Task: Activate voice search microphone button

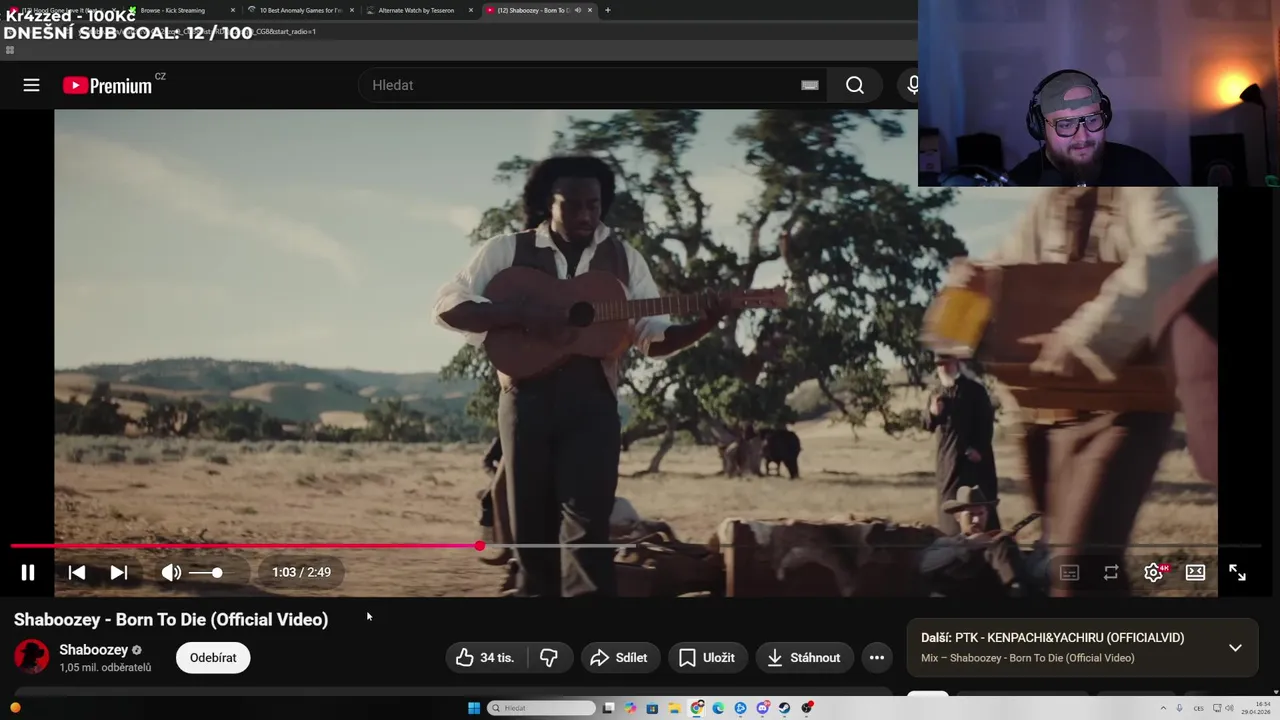Action: [x=912, y=85]
